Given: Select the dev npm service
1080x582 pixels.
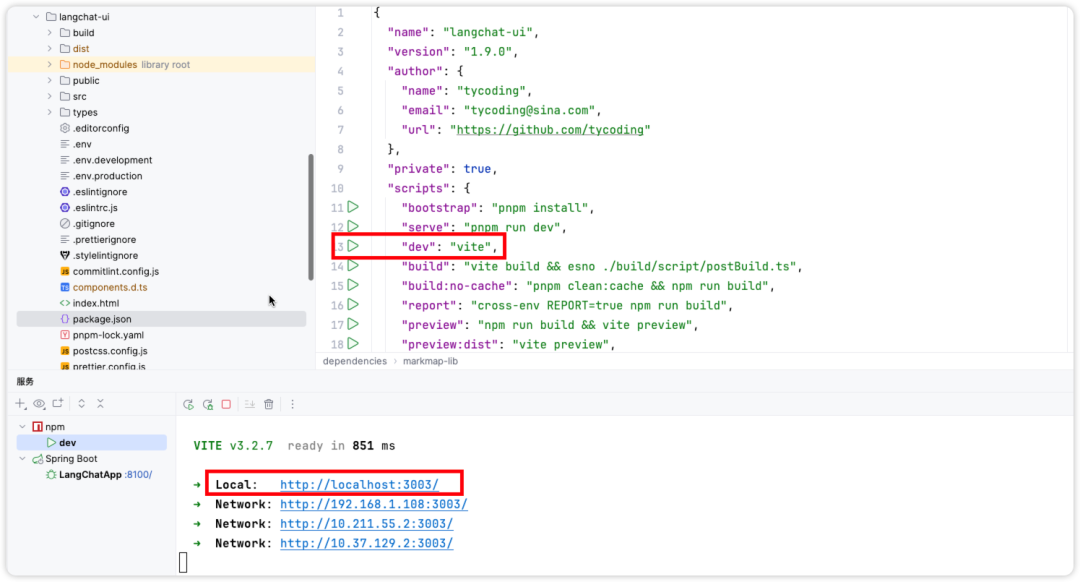Looking at the screenshot, I should point(92,443).
